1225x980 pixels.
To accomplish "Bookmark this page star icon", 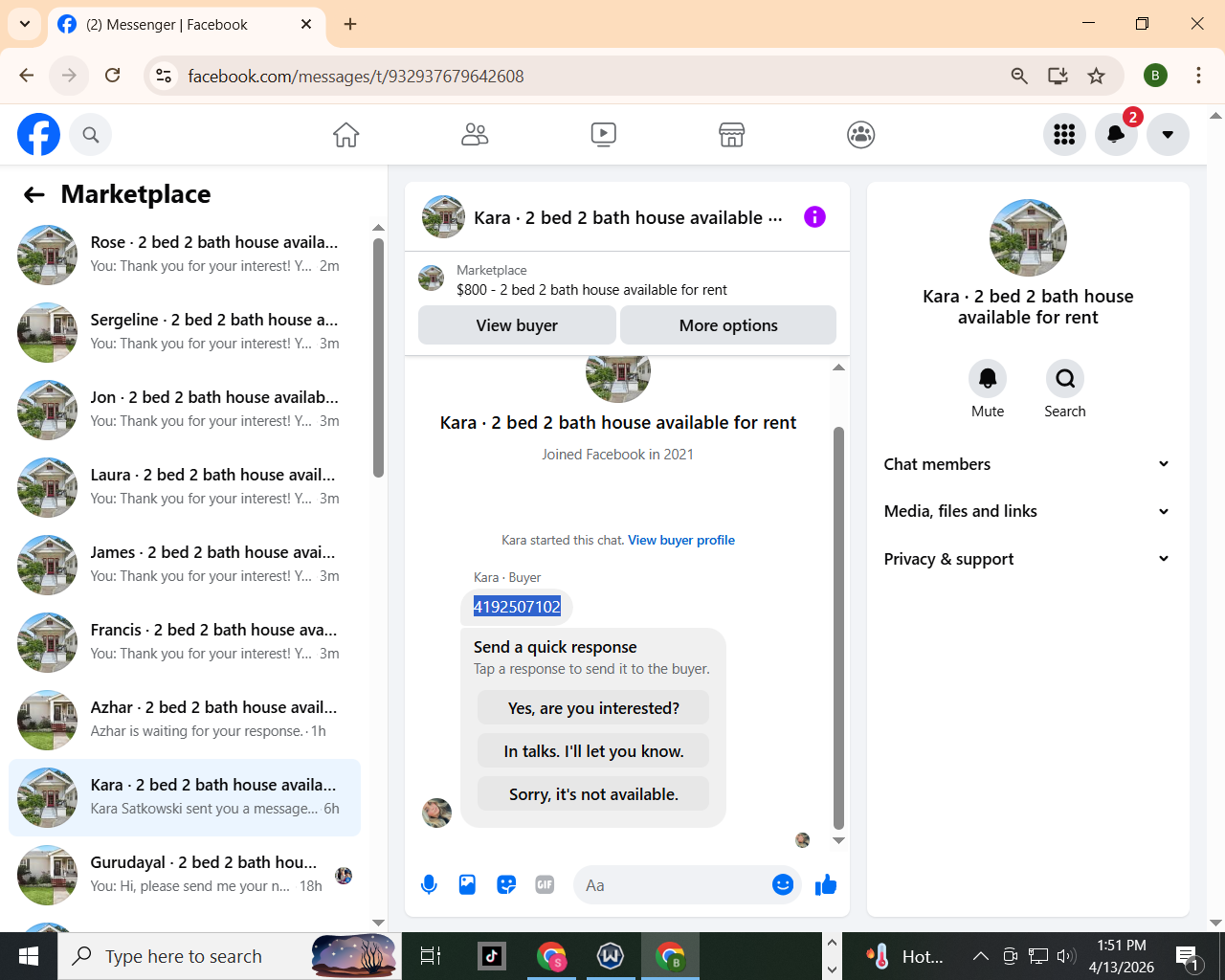I will click(x=1097, y=76).
